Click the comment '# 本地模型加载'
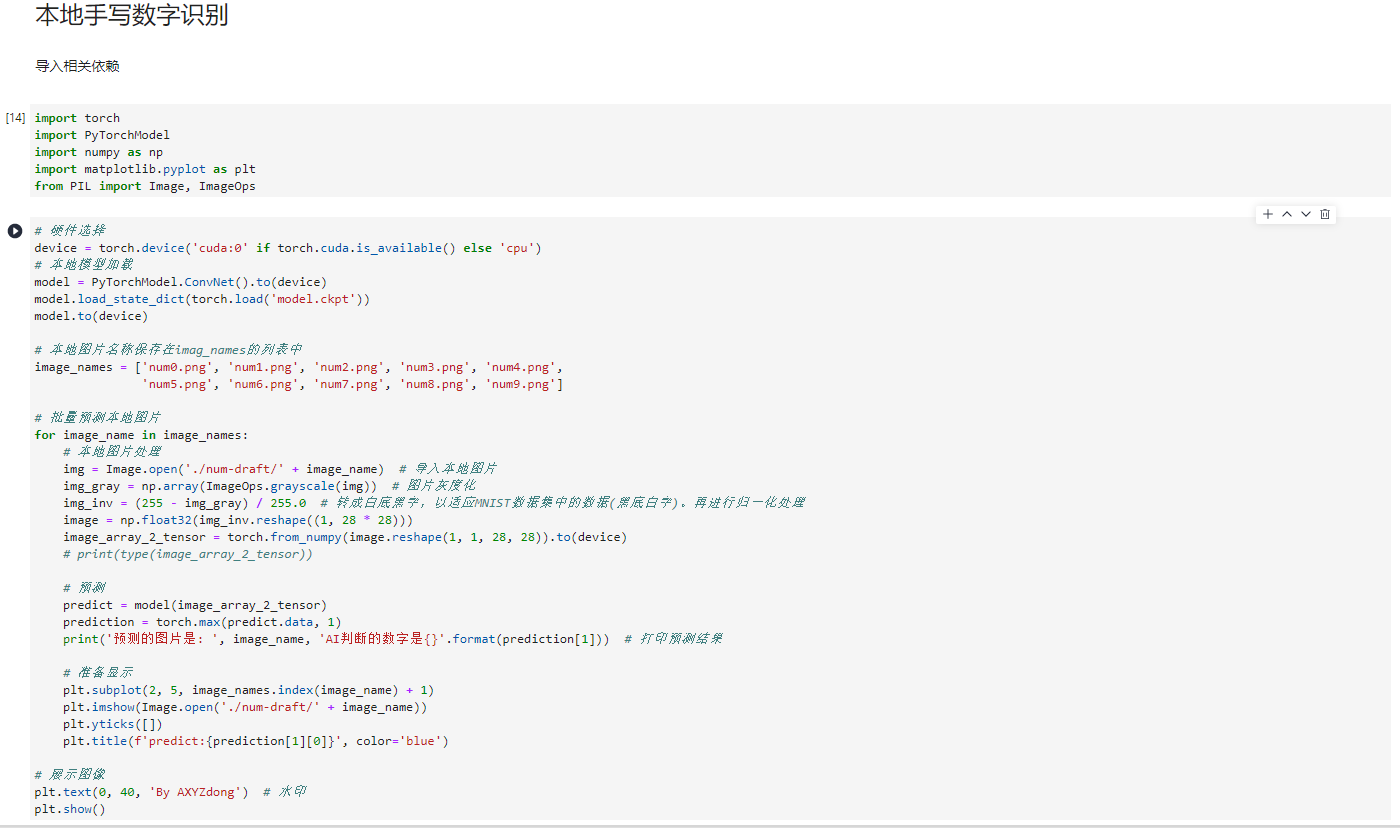 point(84,265)
